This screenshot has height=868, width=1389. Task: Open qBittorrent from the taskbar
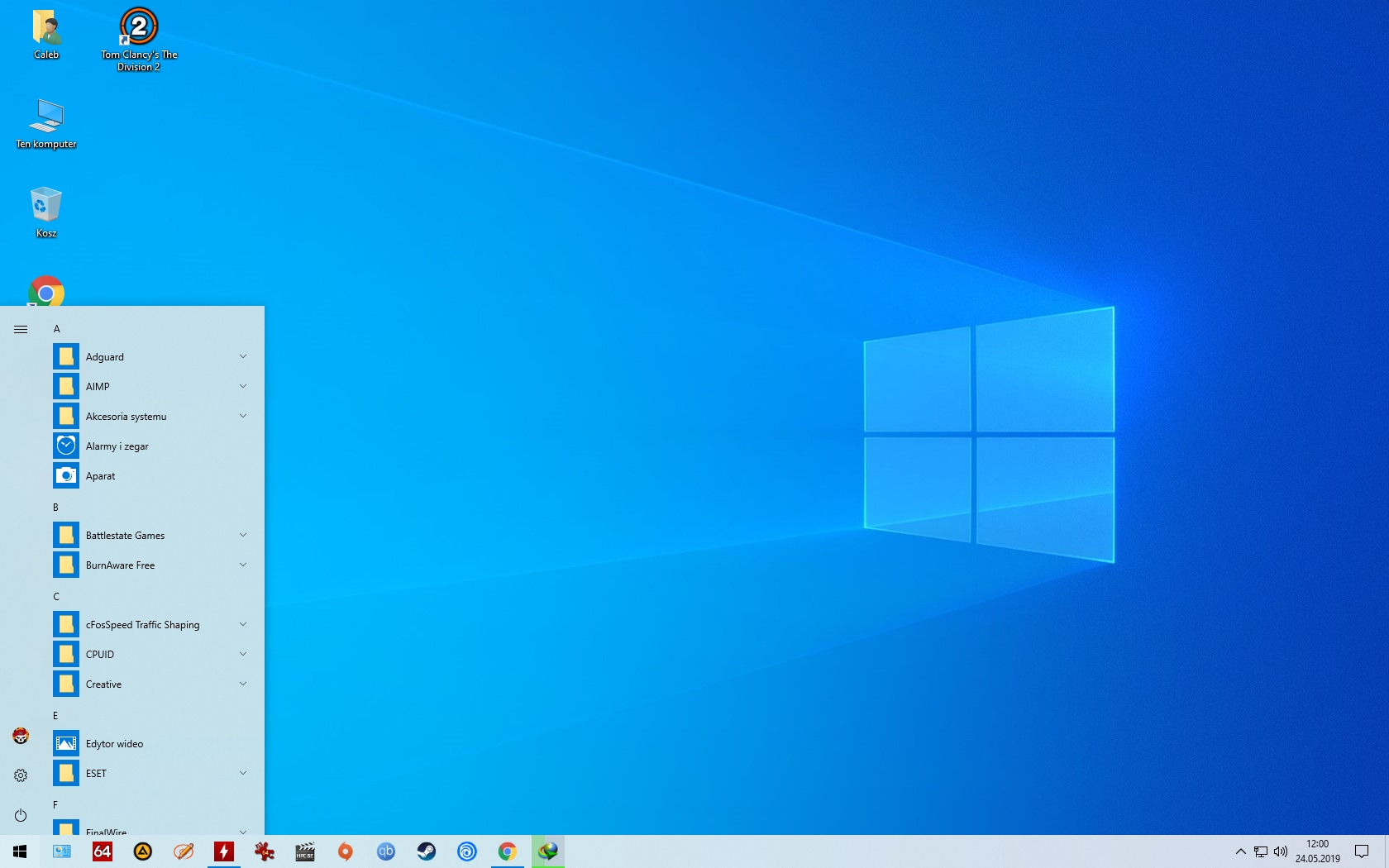click(386, 851)
